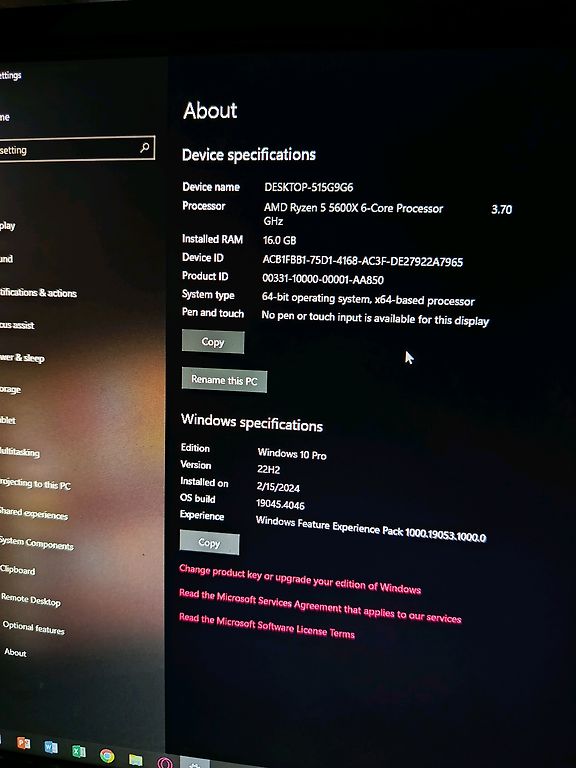576x768 pixels.
Task: Select Settings gear icon in taskbar
Action: (x=195, y=764)
